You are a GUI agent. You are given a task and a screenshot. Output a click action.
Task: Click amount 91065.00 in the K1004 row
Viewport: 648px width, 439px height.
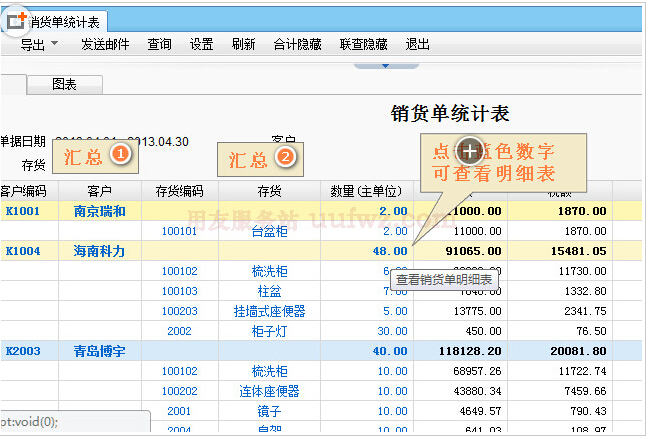pos(474,251)
